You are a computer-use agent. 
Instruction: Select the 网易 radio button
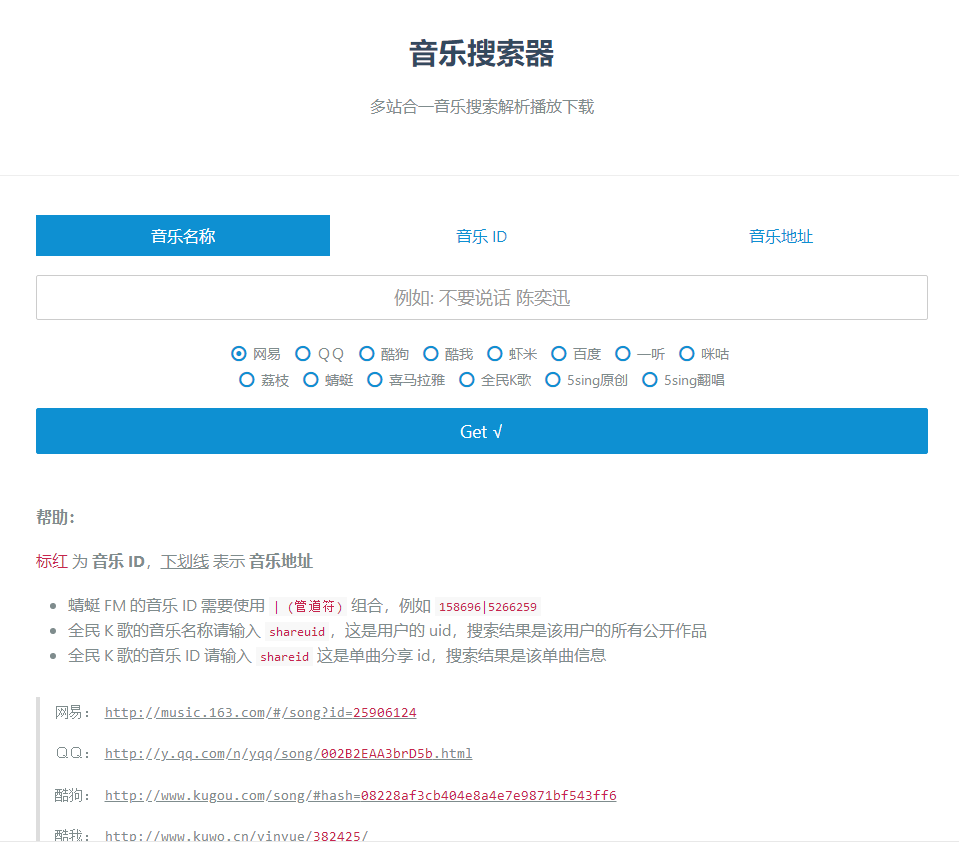pos(239,354)
